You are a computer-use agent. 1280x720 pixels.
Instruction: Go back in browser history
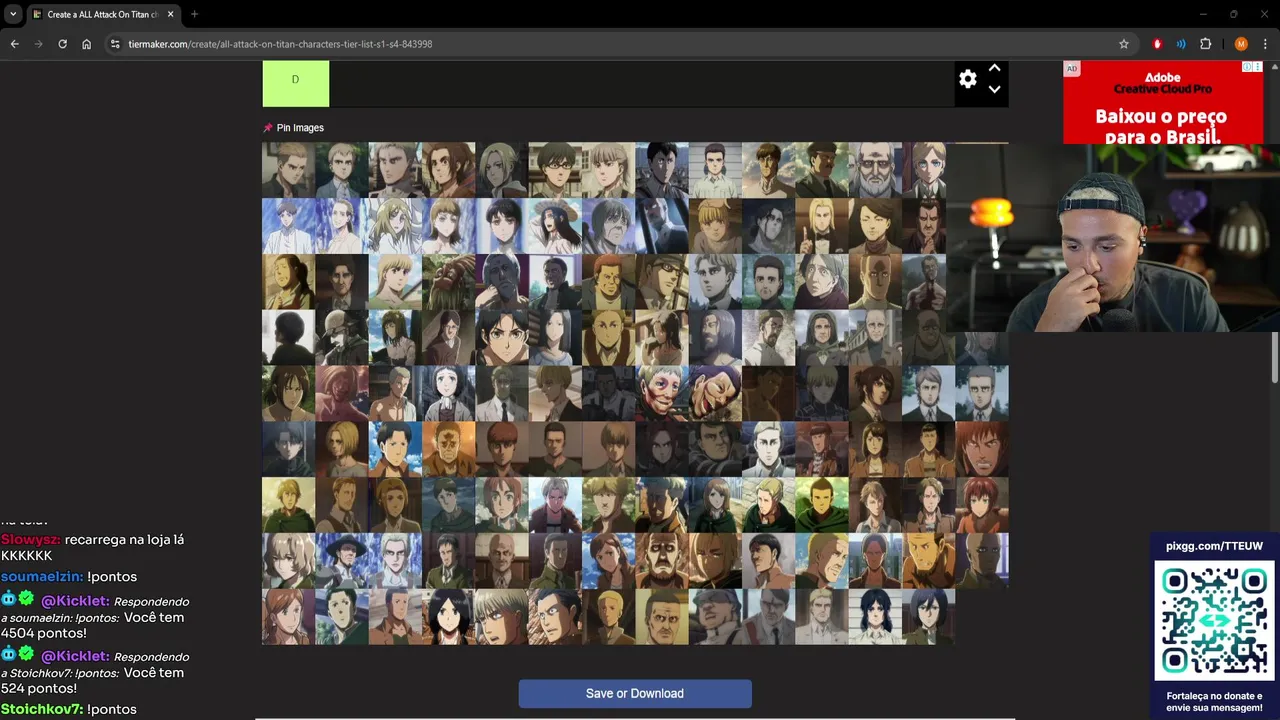click(x=14, y=44)
